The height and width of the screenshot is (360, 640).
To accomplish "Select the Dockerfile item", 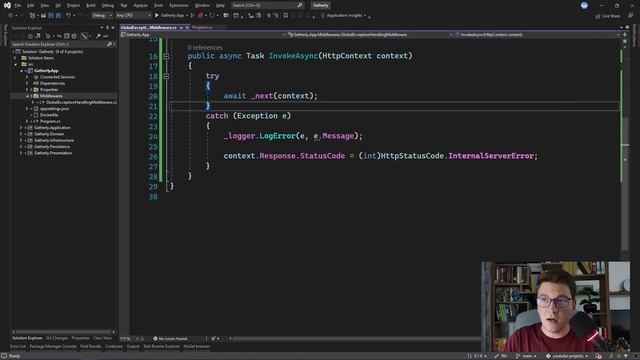I will click(x=49, y=115).
